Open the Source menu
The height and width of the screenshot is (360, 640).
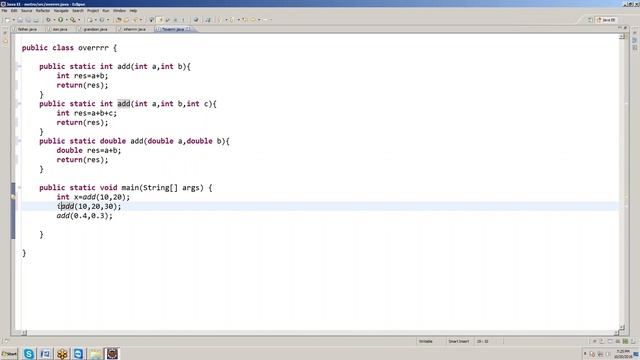[x=27, y=11]
